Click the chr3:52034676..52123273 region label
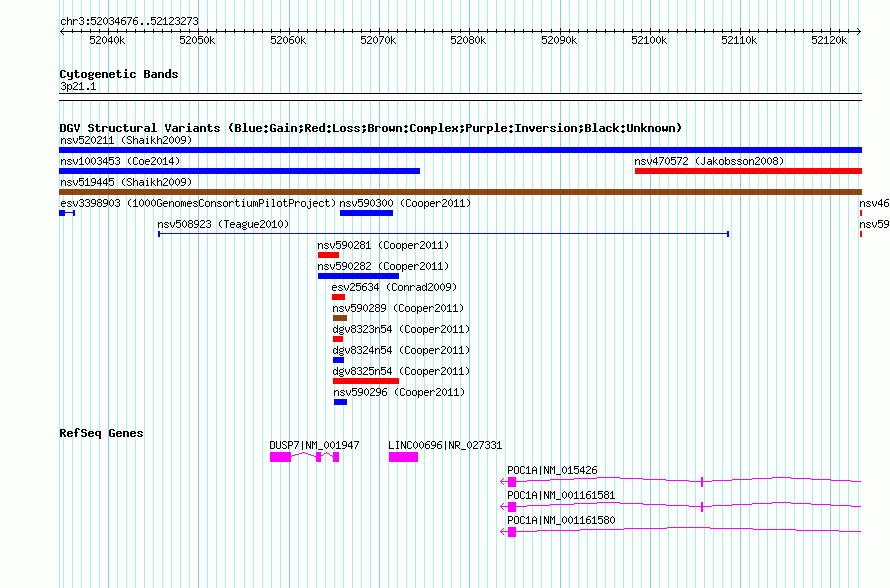Viewport: 890px width, 588px height. pyautogui.click(x=129, y=21)
